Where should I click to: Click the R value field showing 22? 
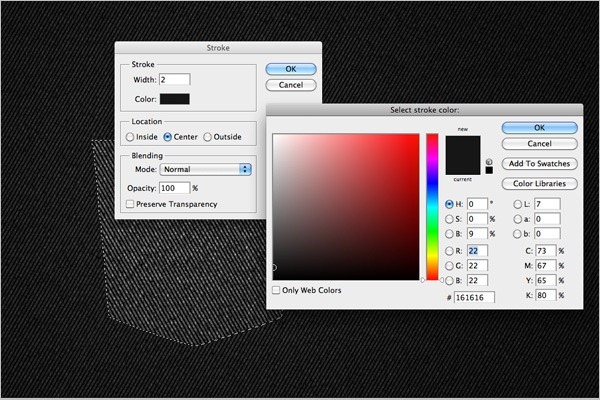click(x=477, y=251)
